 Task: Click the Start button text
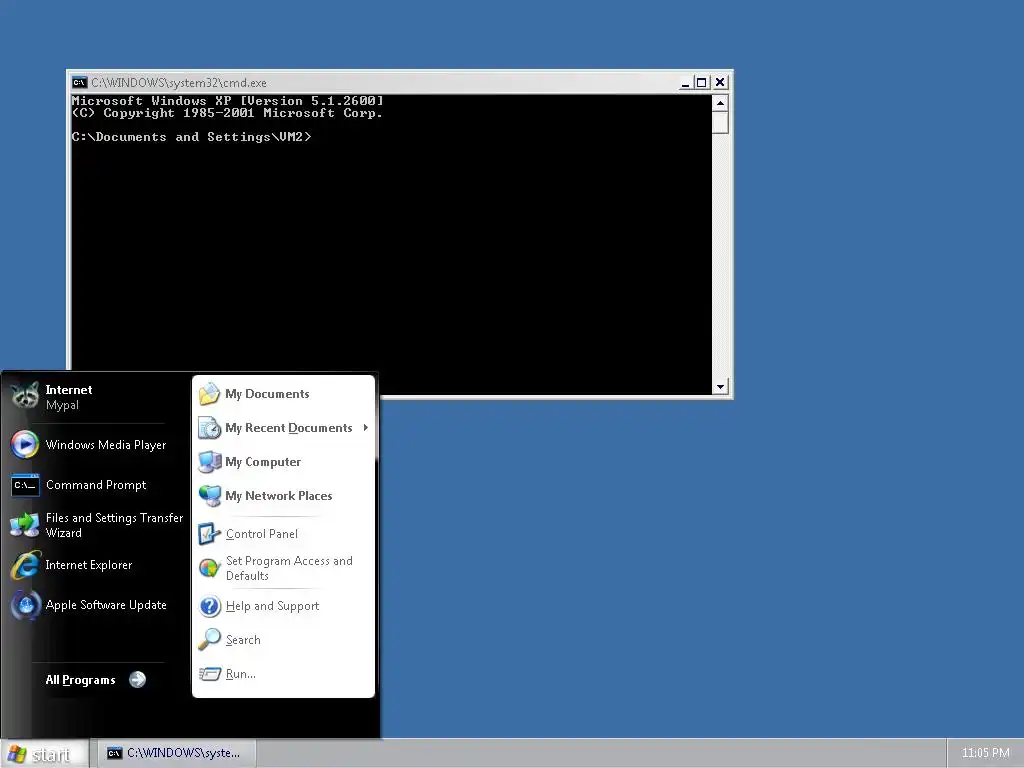click(51, 754)
